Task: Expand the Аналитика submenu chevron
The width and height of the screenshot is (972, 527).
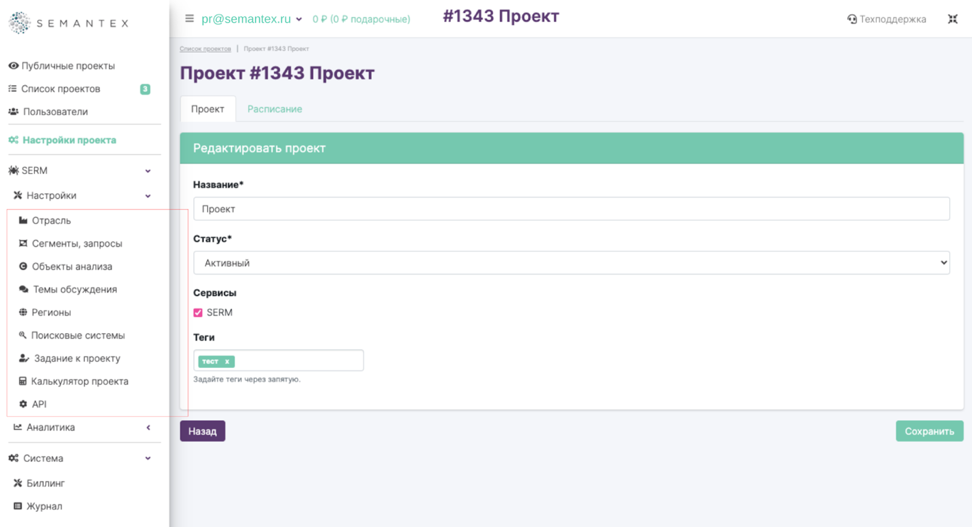Action: coord(148,428)
